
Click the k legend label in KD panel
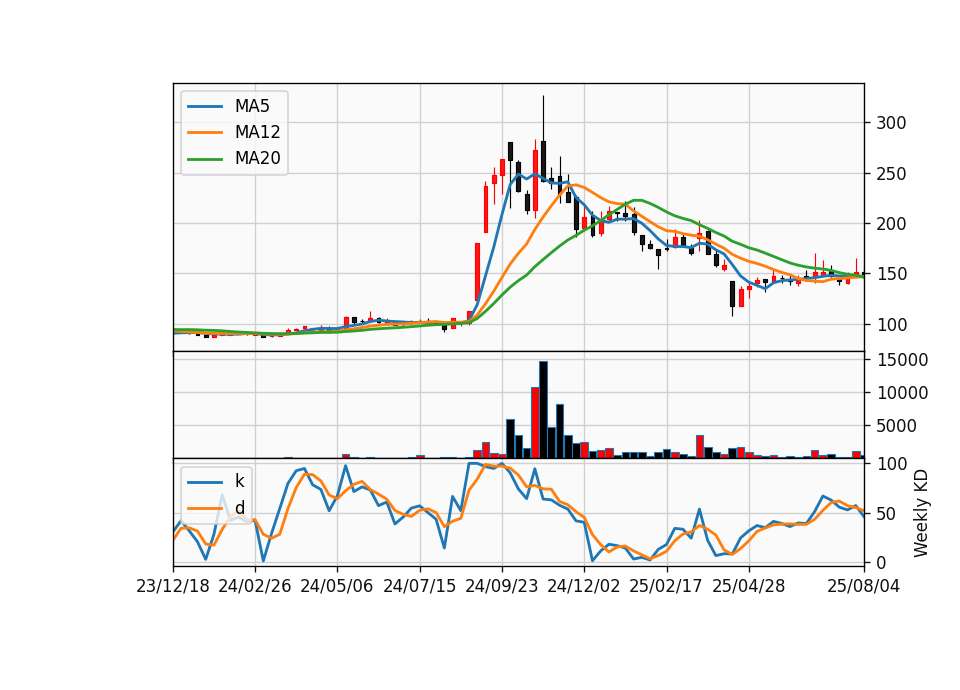pos(239,481)
